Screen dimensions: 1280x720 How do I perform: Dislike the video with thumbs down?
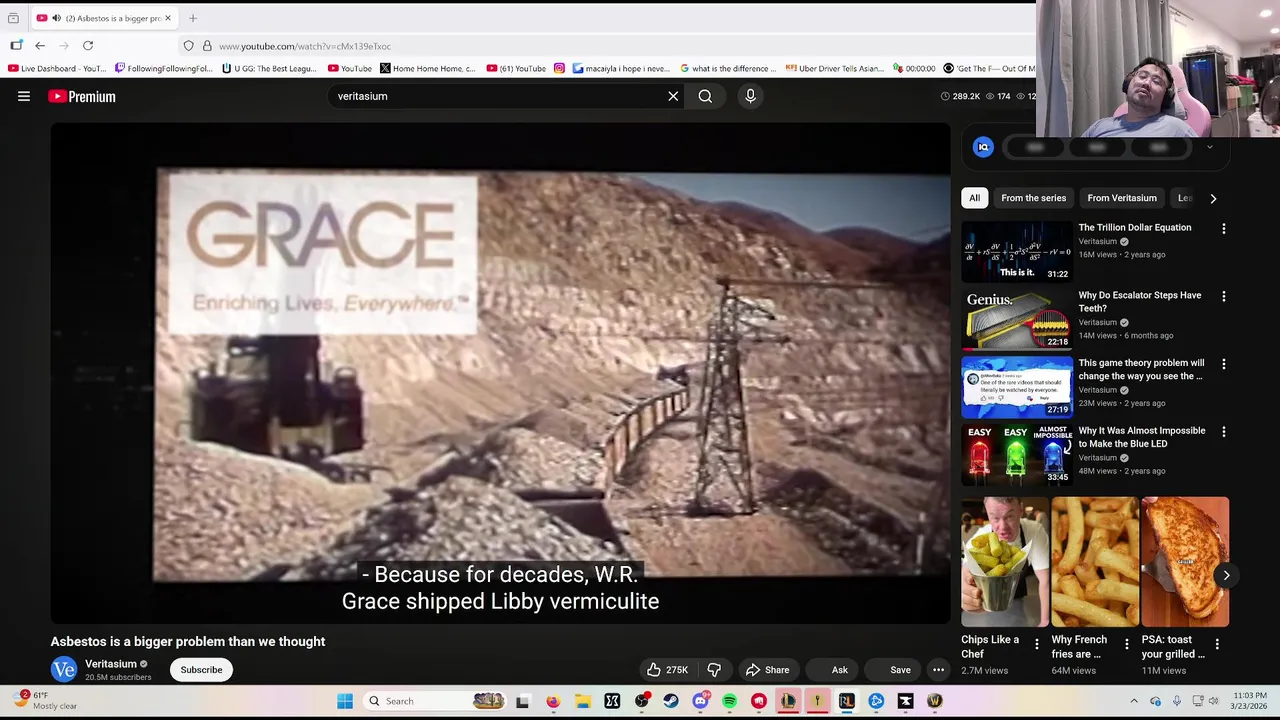pyautogui.click(x=714, y=670)
